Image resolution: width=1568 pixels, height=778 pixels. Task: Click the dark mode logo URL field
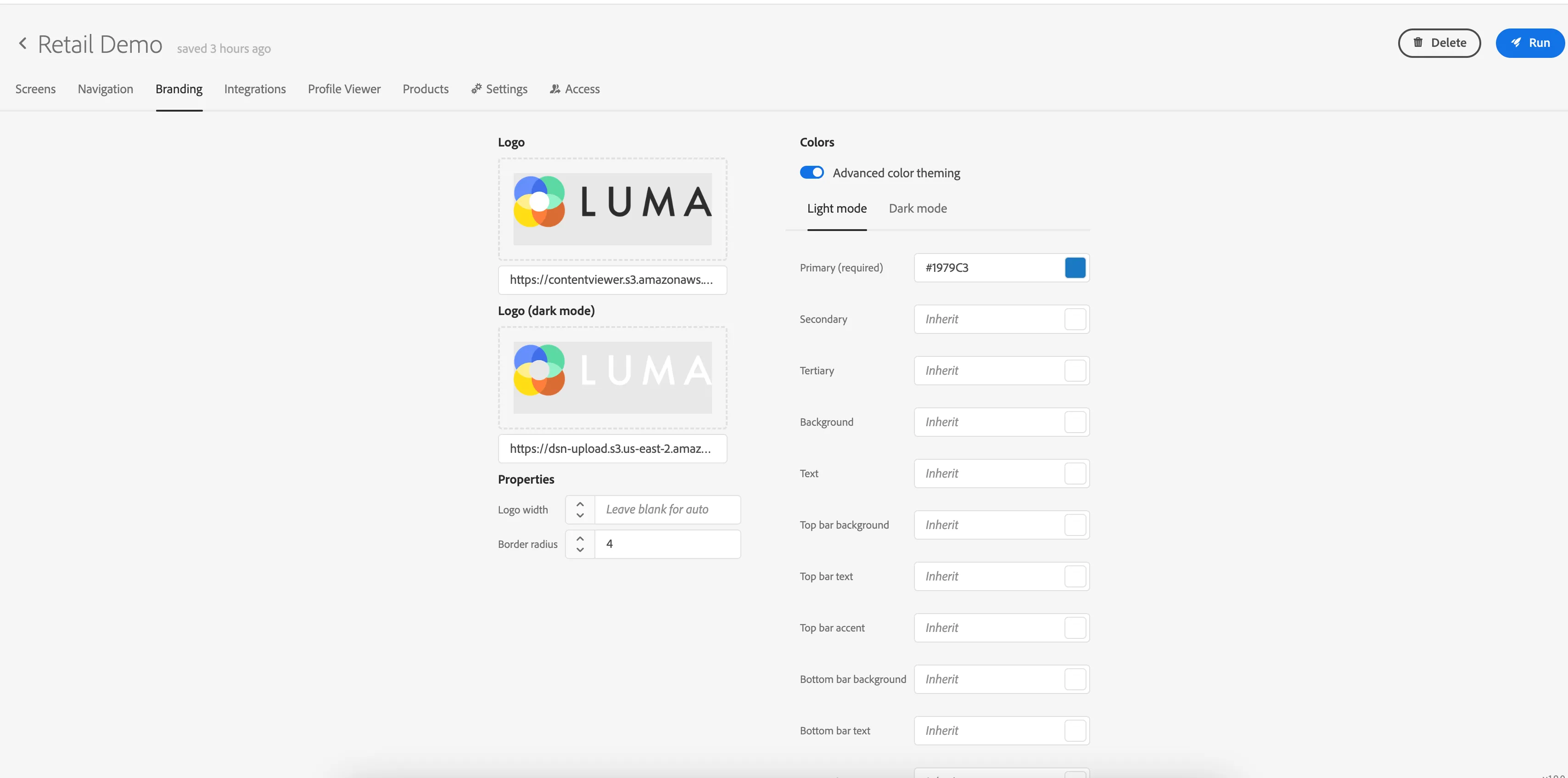[x=612, y=448]
